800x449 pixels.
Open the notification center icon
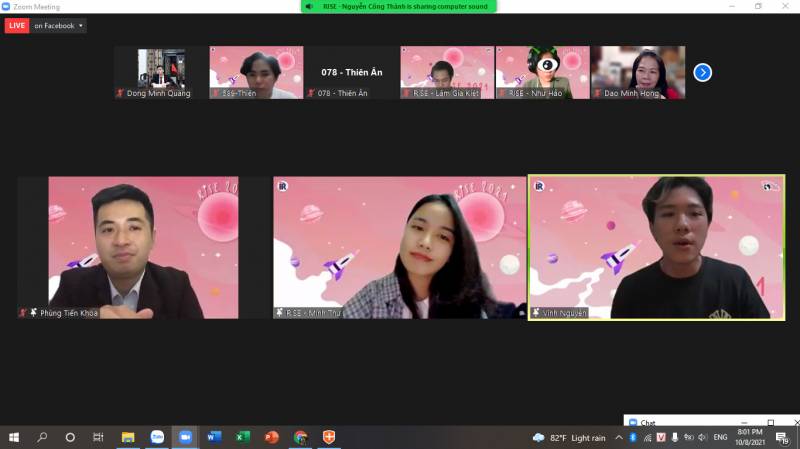click(x=782, y=437)
